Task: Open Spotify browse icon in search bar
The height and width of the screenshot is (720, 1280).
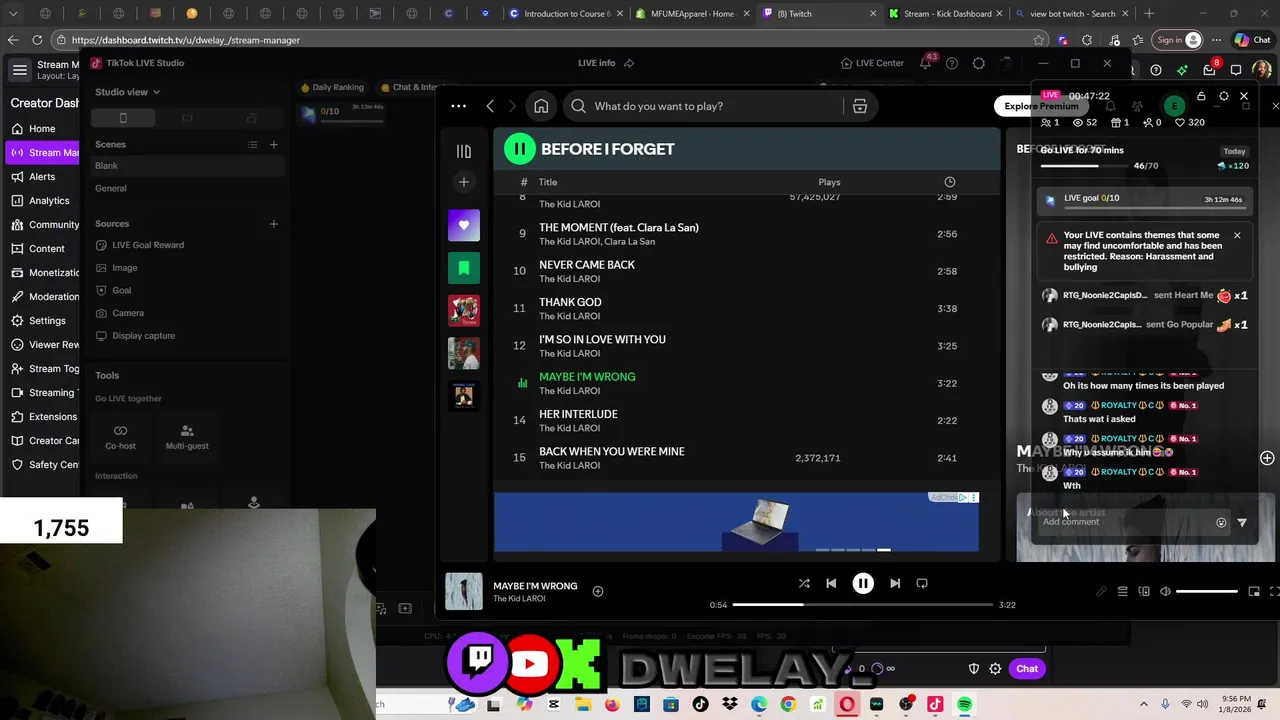Action: coord(859,106)
